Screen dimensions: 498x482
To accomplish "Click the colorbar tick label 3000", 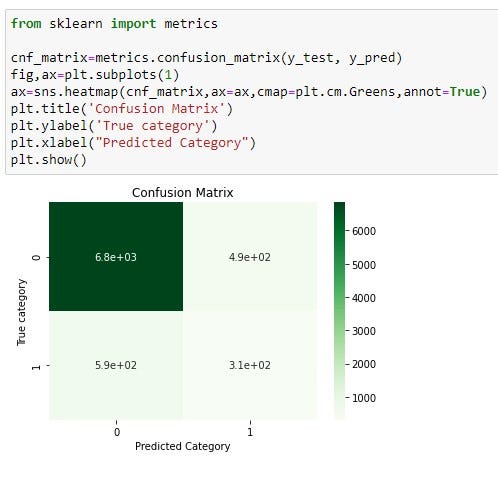I will tap(364, 331).
